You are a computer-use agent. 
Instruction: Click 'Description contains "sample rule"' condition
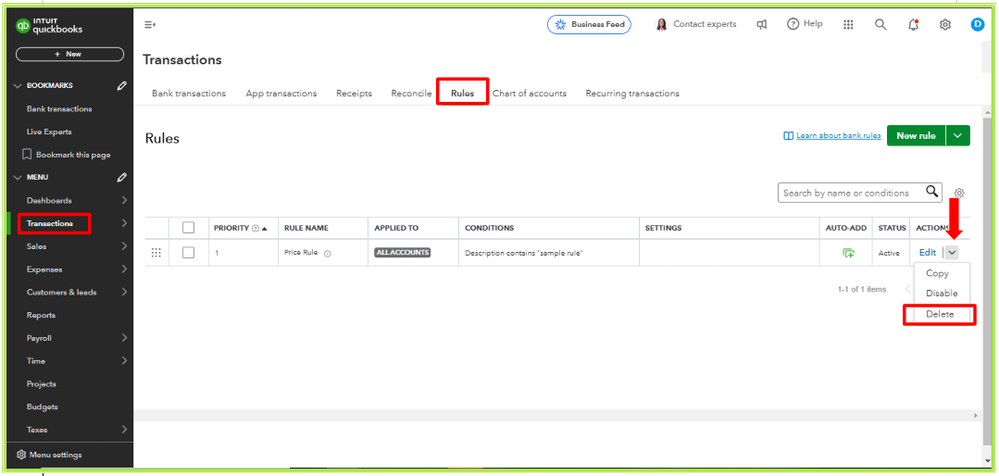524,253
